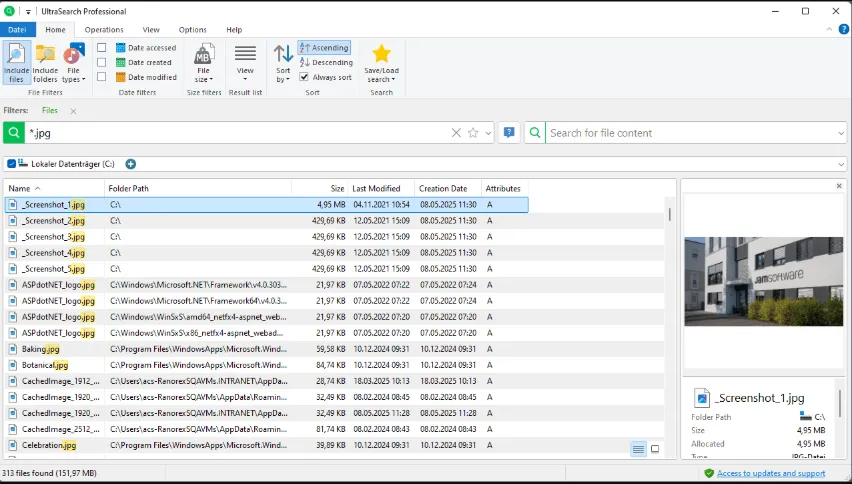Click the green search button beside *.jpg
Screen dimensions: 852x484
(x=14, y=133)
